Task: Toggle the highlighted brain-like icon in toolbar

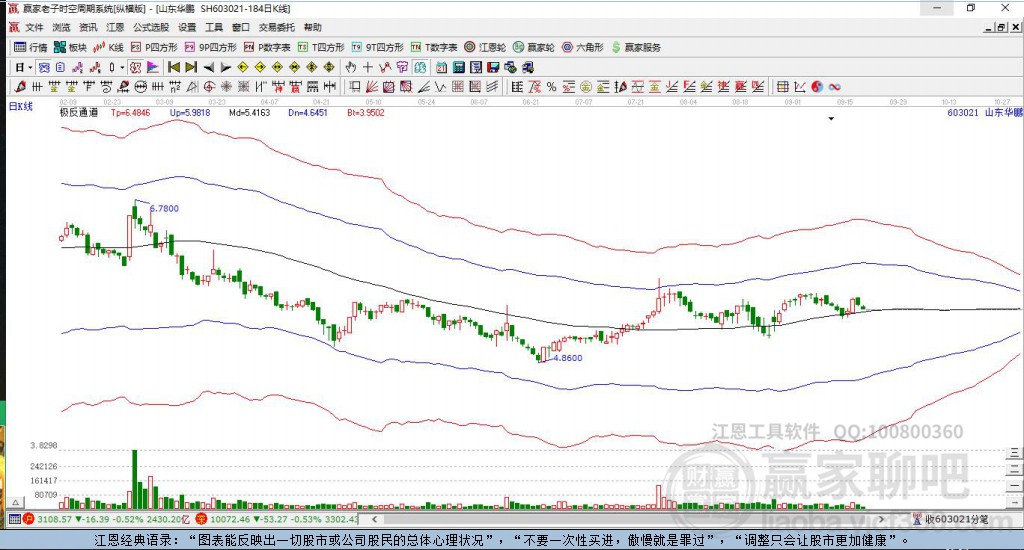Action: pos(420,67)
